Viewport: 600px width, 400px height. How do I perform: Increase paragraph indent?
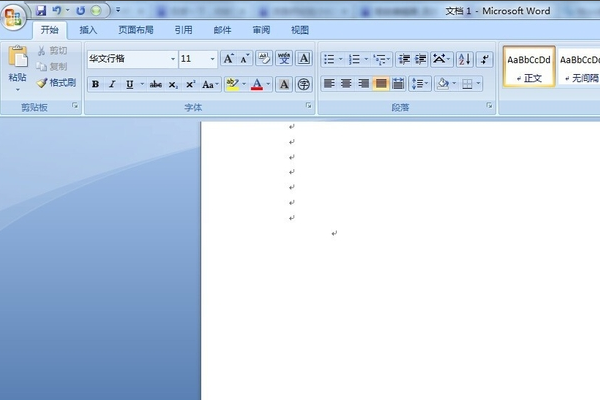(x=421, y=59)
